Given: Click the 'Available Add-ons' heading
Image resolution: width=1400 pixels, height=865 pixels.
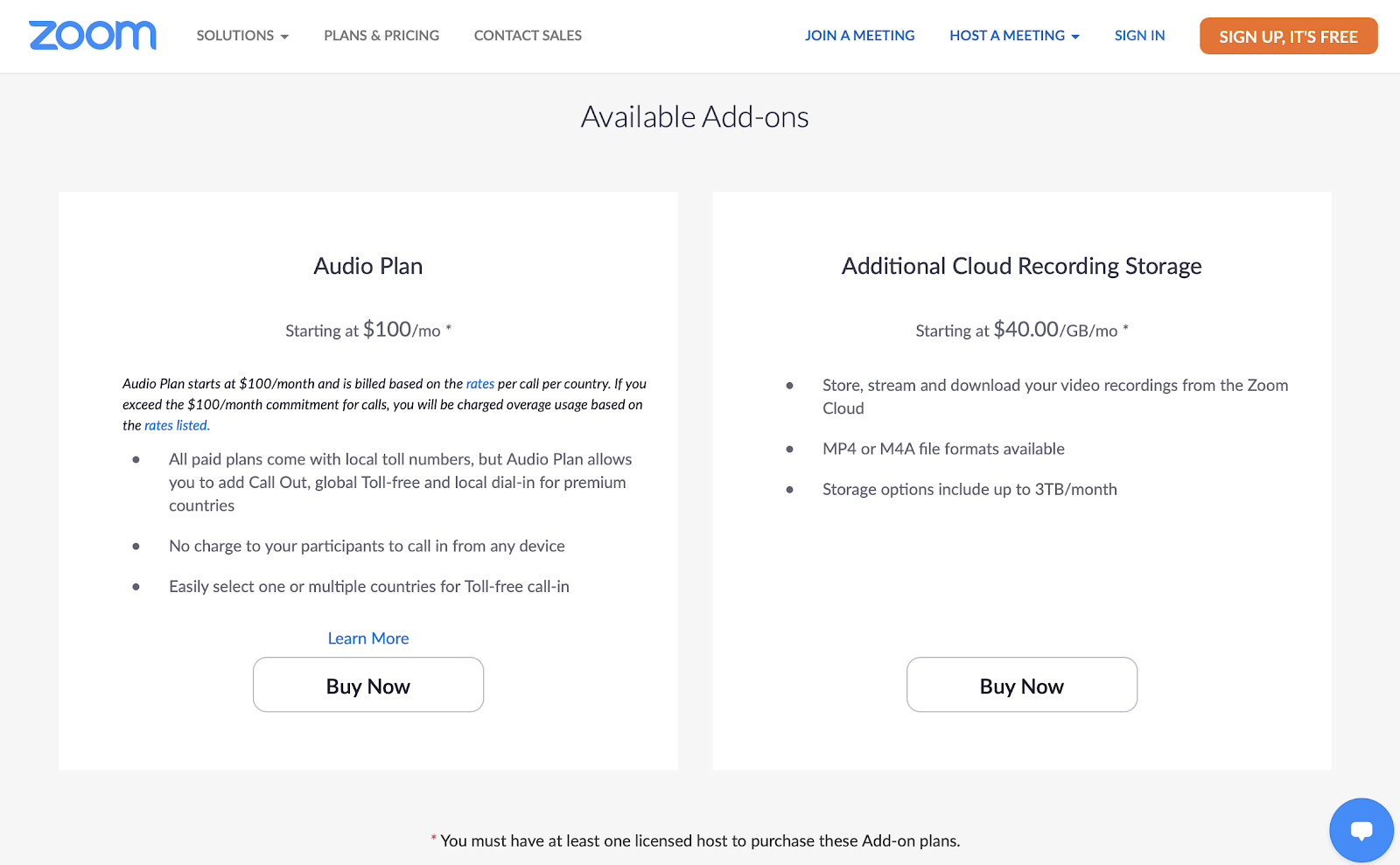Looking at the screenshot, I should click(x=695, y=117).
